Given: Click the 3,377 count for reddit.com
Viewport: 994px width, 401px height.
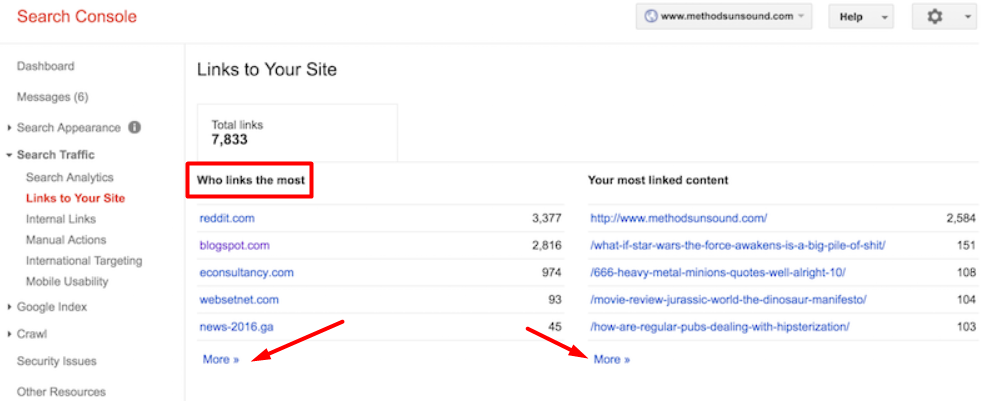Looking at the screenshot, I should point(546,218).
